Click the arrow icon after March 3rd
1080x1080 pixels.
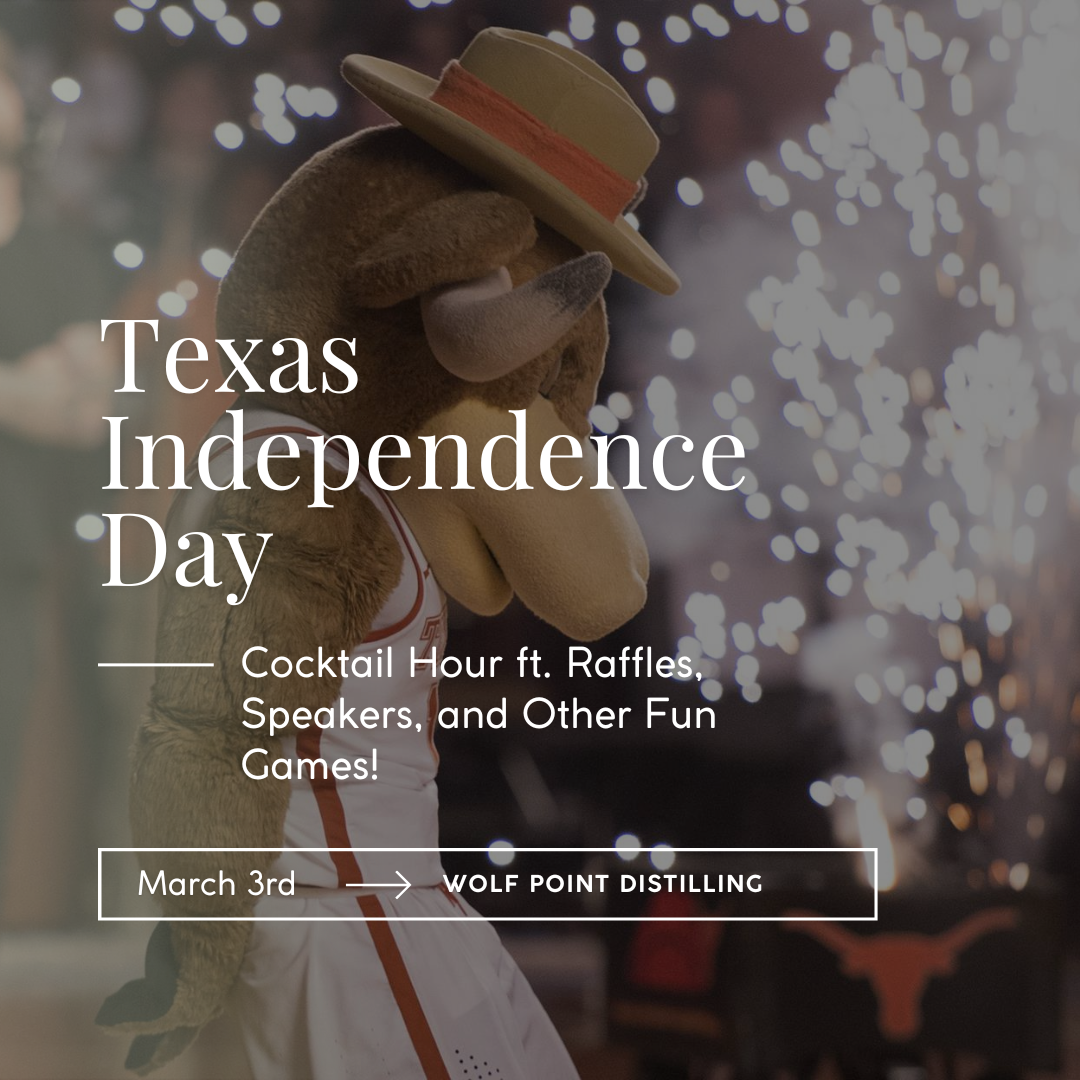click(379, 884)
